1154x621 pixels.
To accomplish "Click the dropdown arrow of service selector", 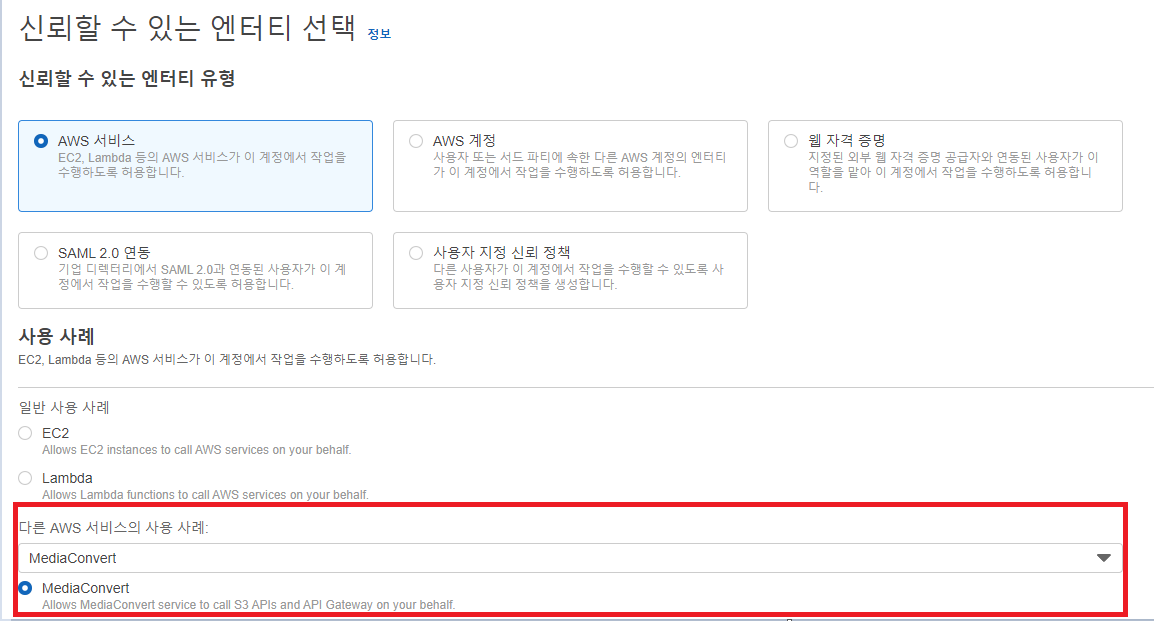I will pyautogui.click(x=1103, y=558).
